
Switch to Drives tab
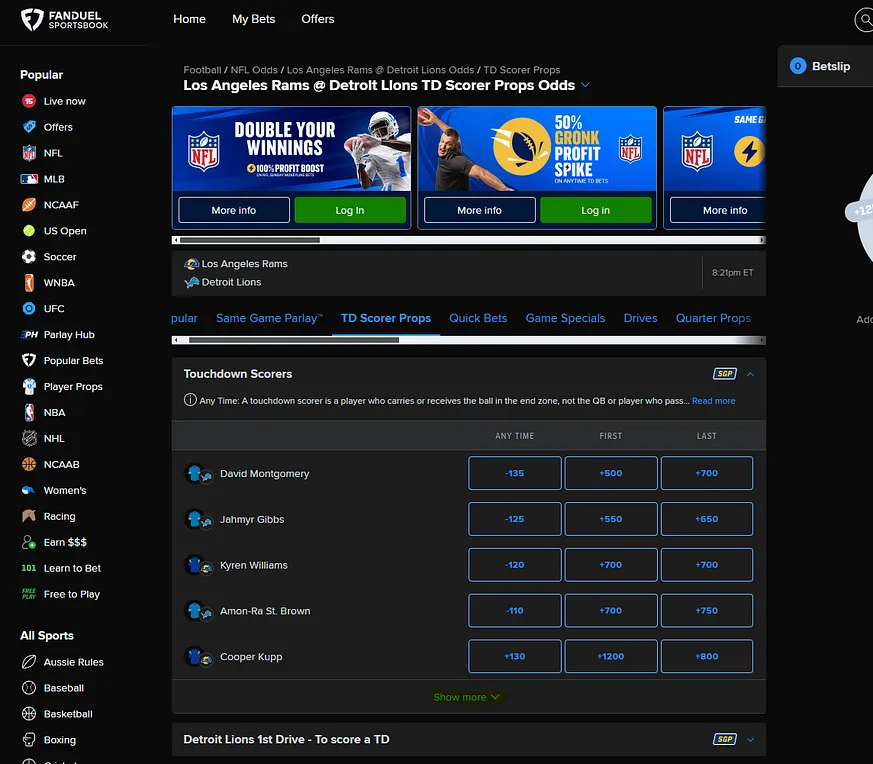pos(640,318)
